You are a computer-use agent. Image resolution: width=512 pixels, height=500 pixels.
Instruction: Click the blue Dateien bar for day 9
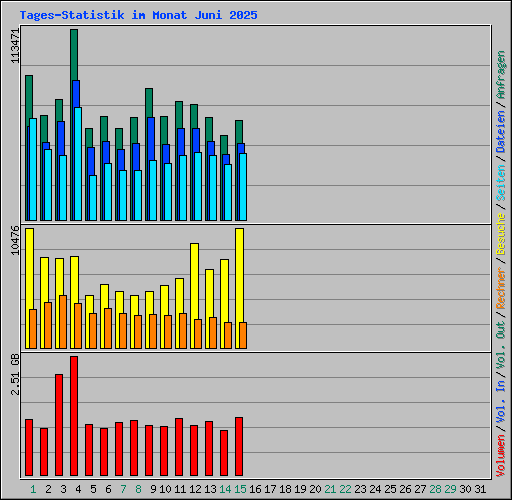[x=151, y=138]
